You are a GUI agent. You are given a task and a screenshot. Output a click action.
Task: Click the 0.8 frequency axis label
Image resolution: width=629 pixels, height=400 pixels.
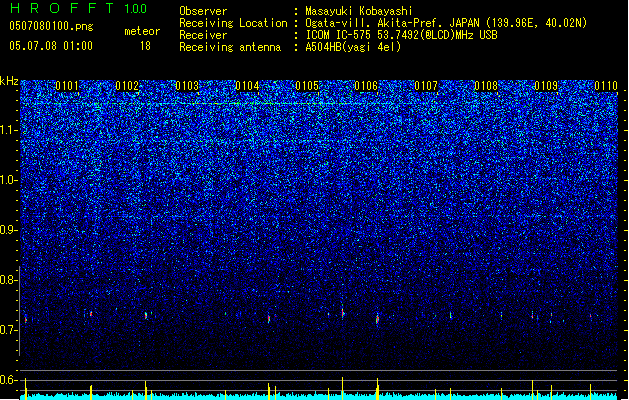pyautogui.click(x=9, y=280)
